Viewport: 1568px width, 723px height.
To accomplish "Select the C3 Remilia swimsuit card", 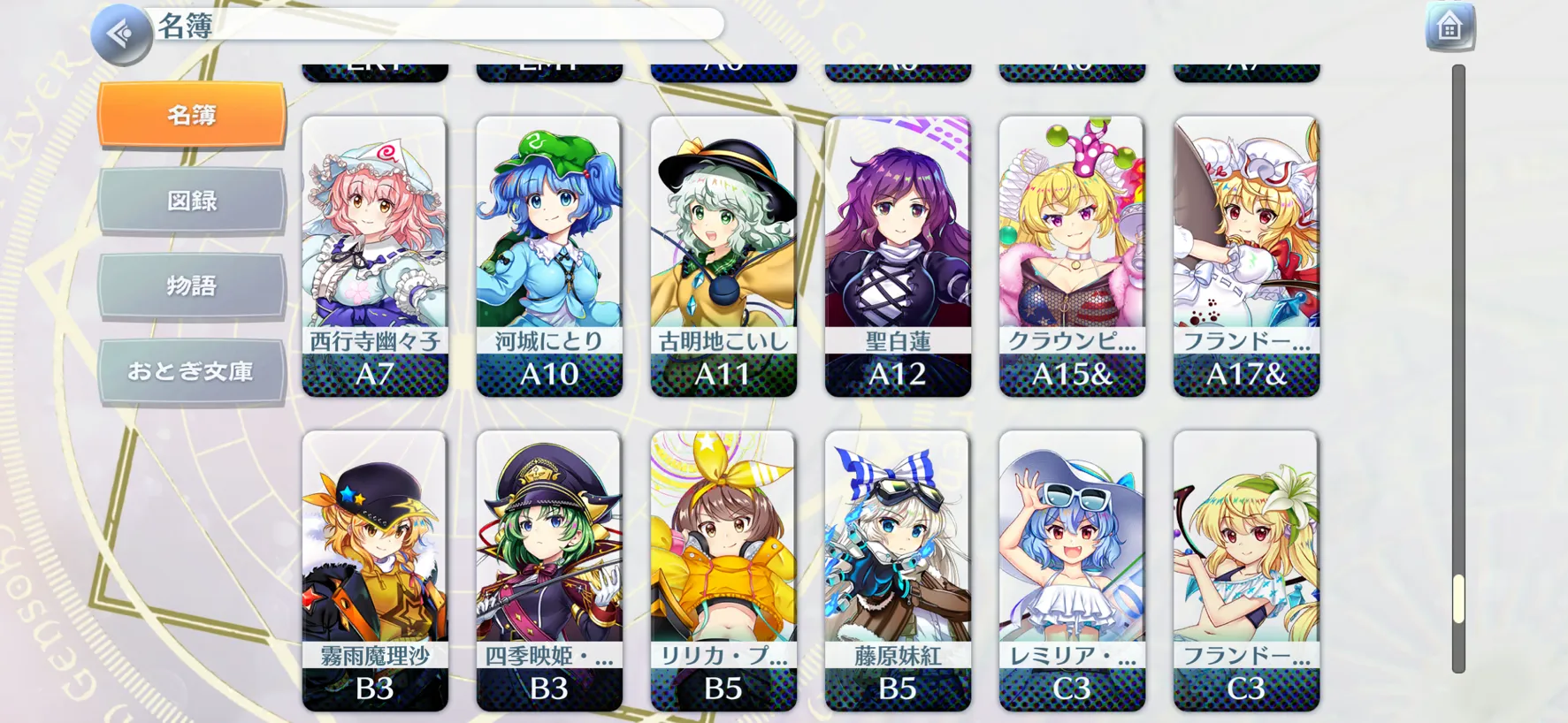I will click(1072, 571).
